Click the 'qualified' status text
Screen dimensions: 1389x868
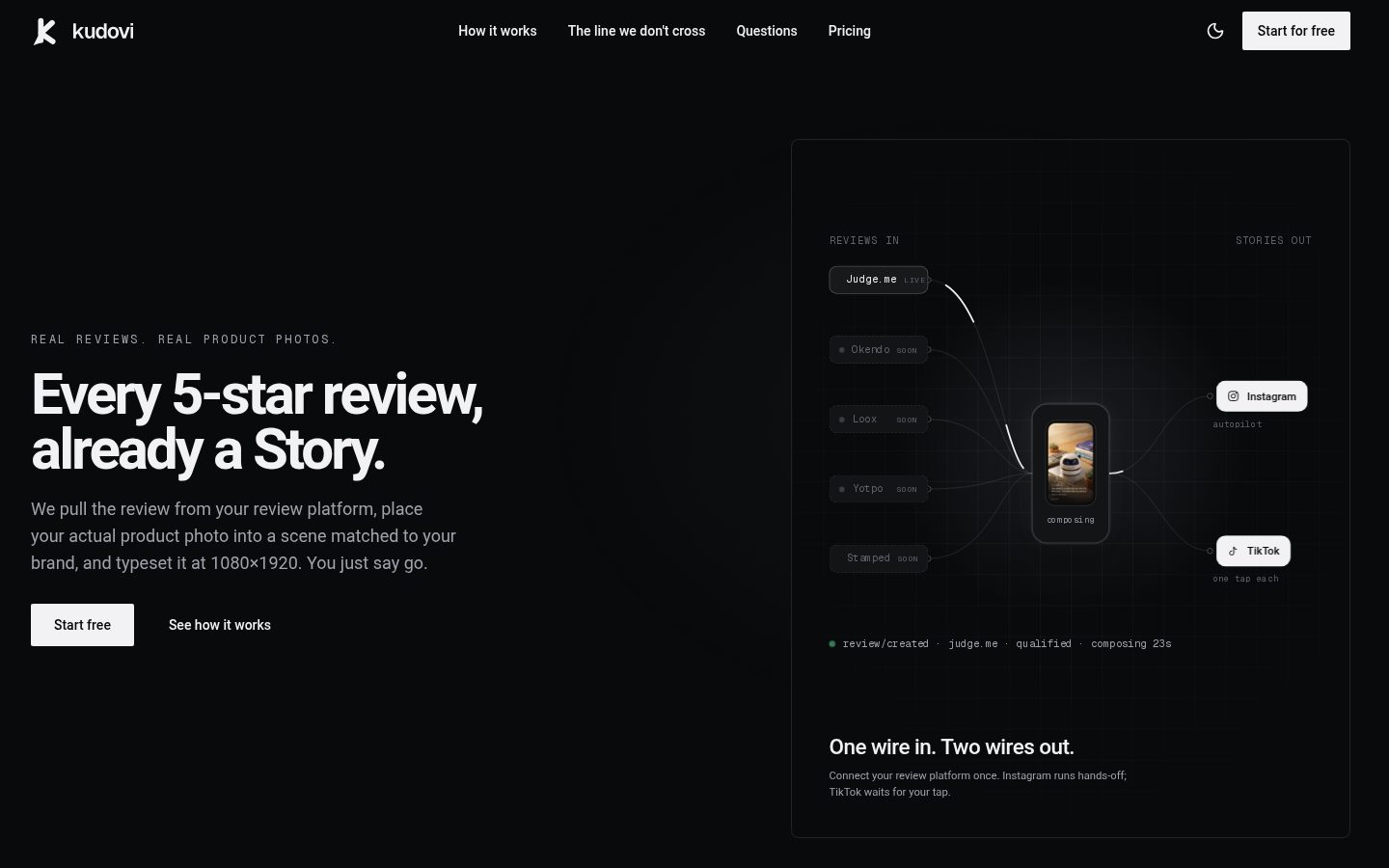coord(1044,644)
